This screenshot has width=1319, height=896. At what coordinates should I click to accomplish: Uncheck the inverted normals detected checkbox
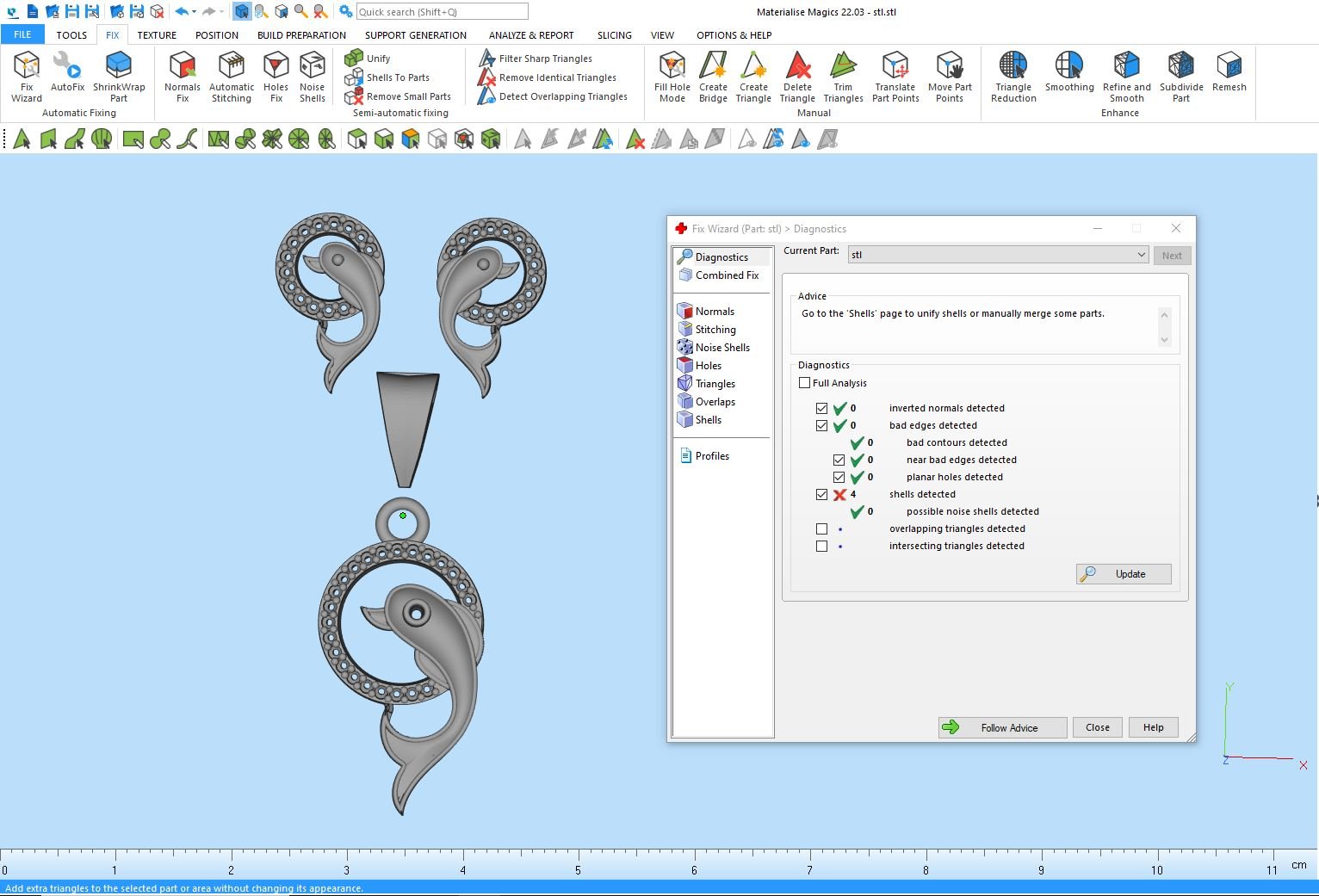[821, 409]
